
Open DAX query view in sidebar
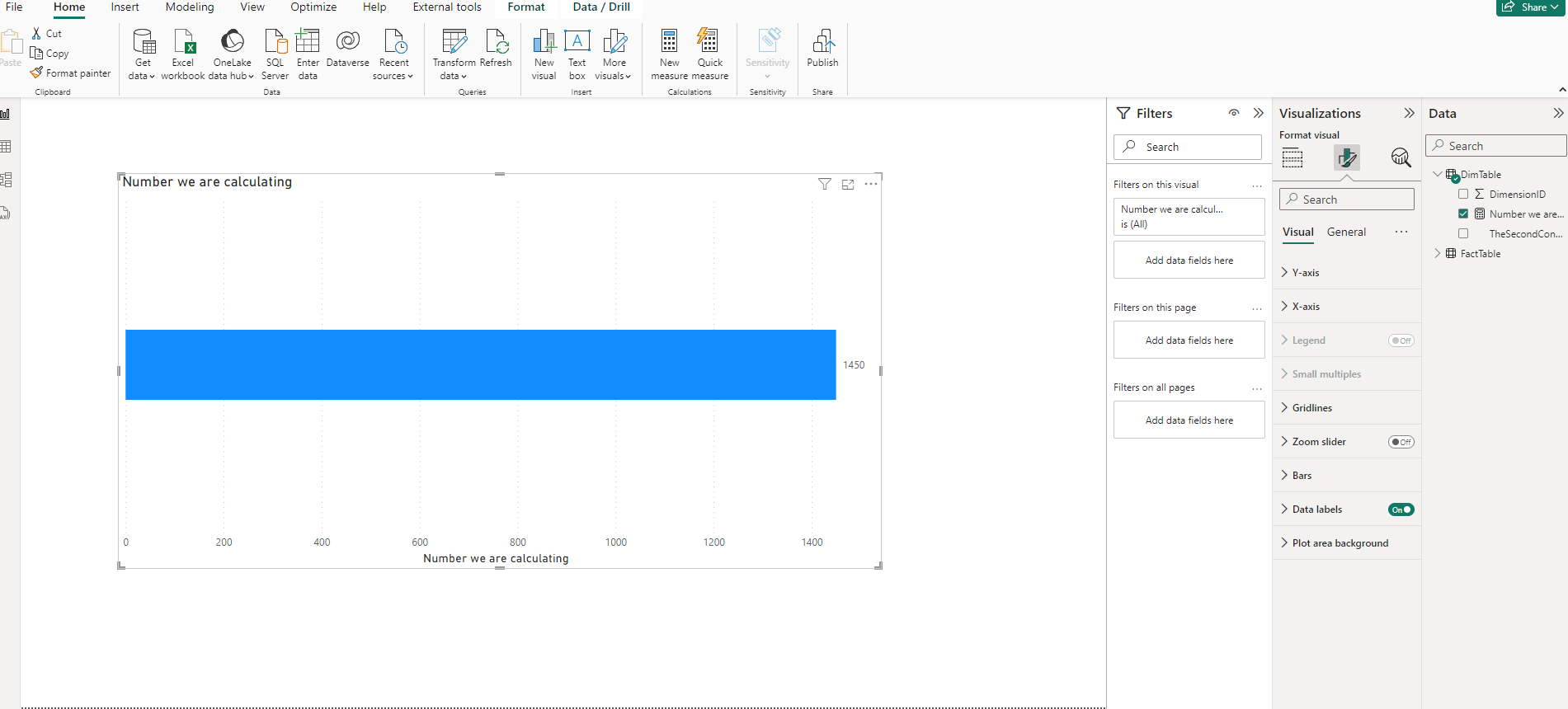(6, 213)
